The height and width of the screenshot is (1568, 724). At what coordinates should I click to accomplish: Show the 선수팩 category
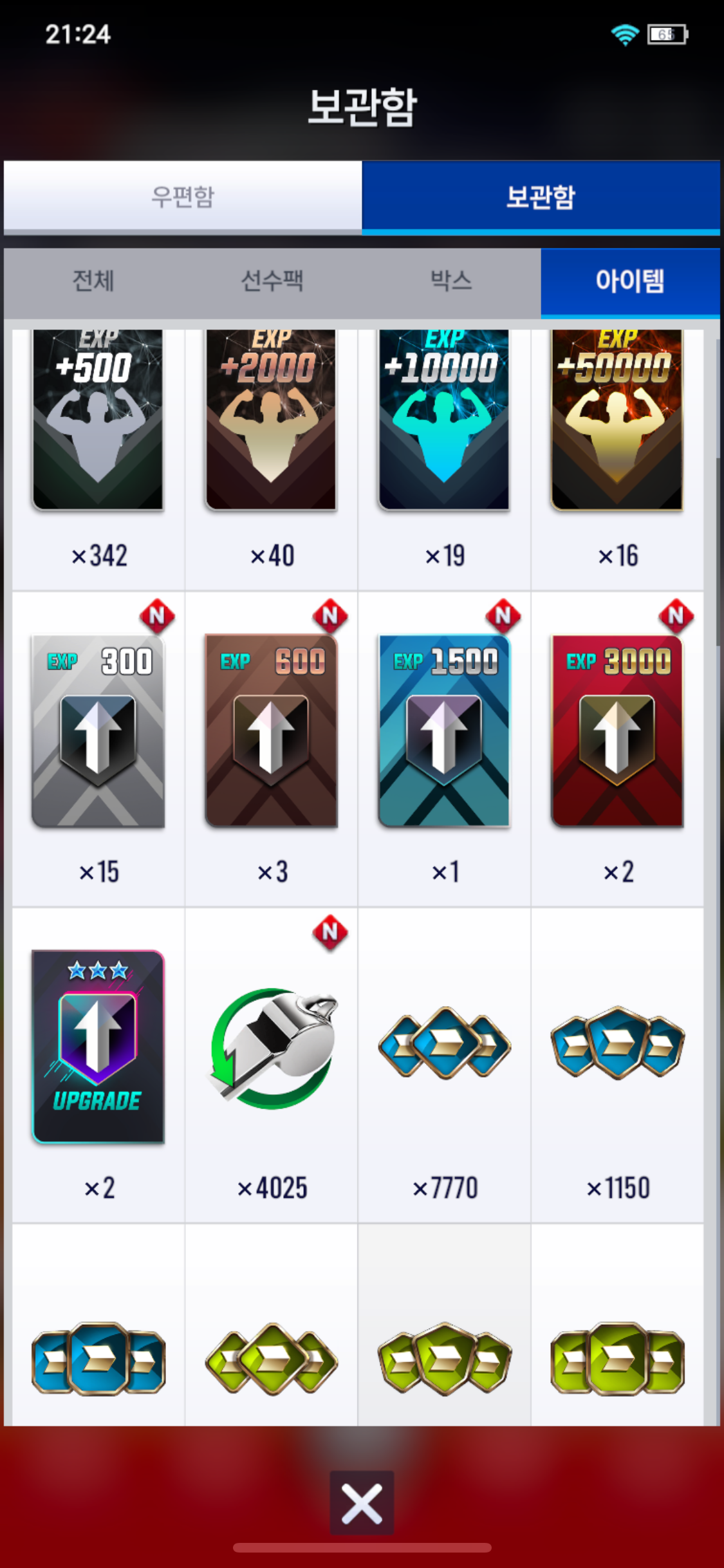coord(272,281)
